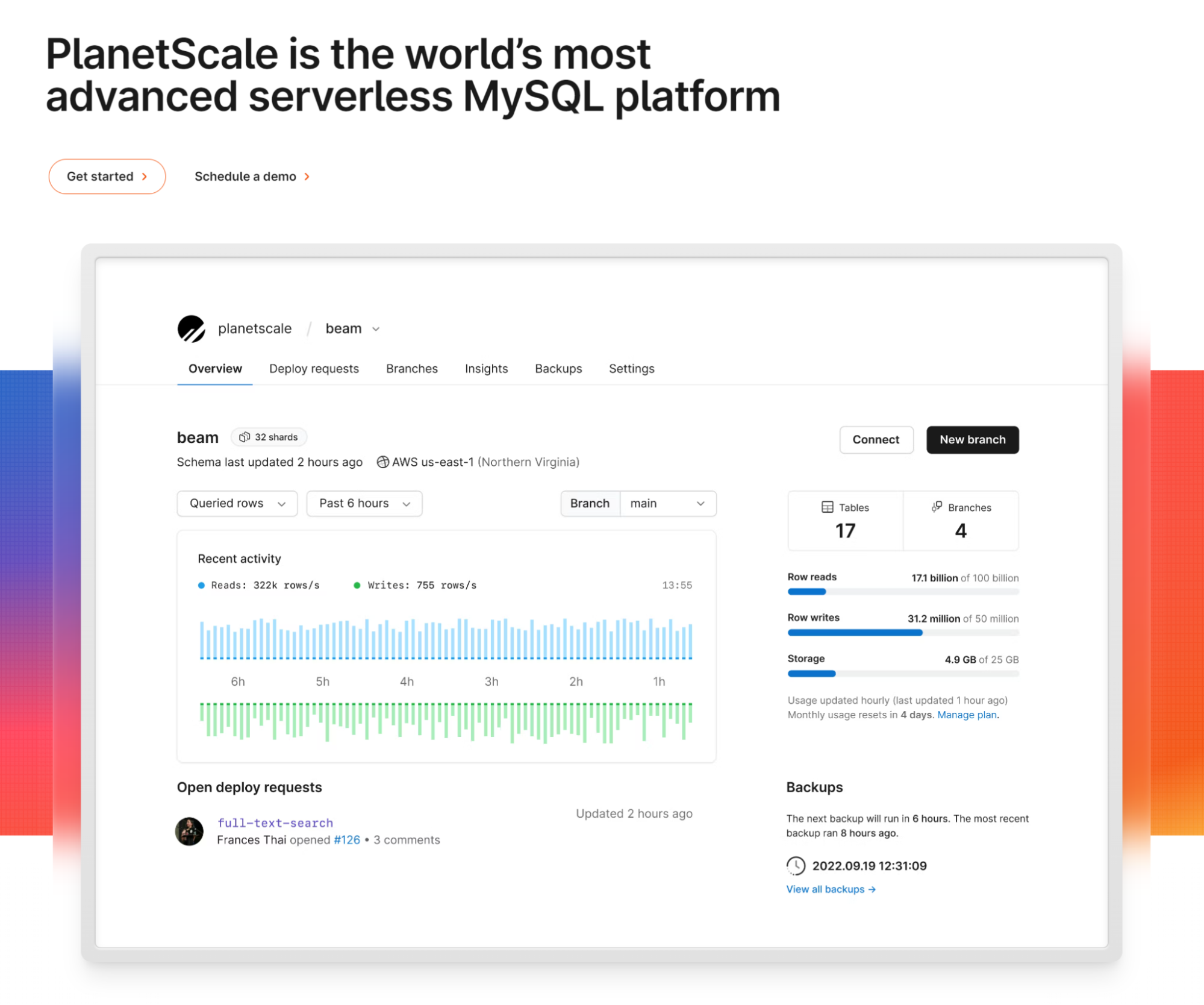The width and height of the screenshot is (1204, 1005).
Task: Click the Storage usage bar
Action: pos(903,674)
